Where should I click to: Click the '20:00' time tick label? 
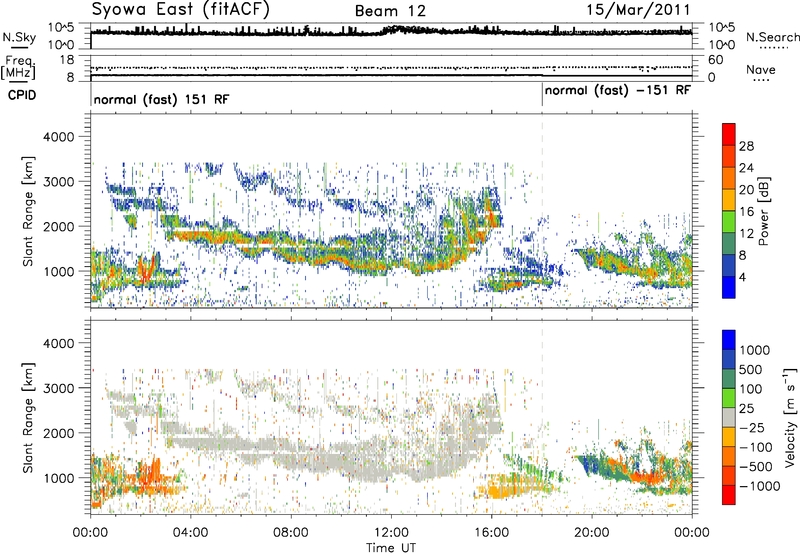[x=592, y=533]
